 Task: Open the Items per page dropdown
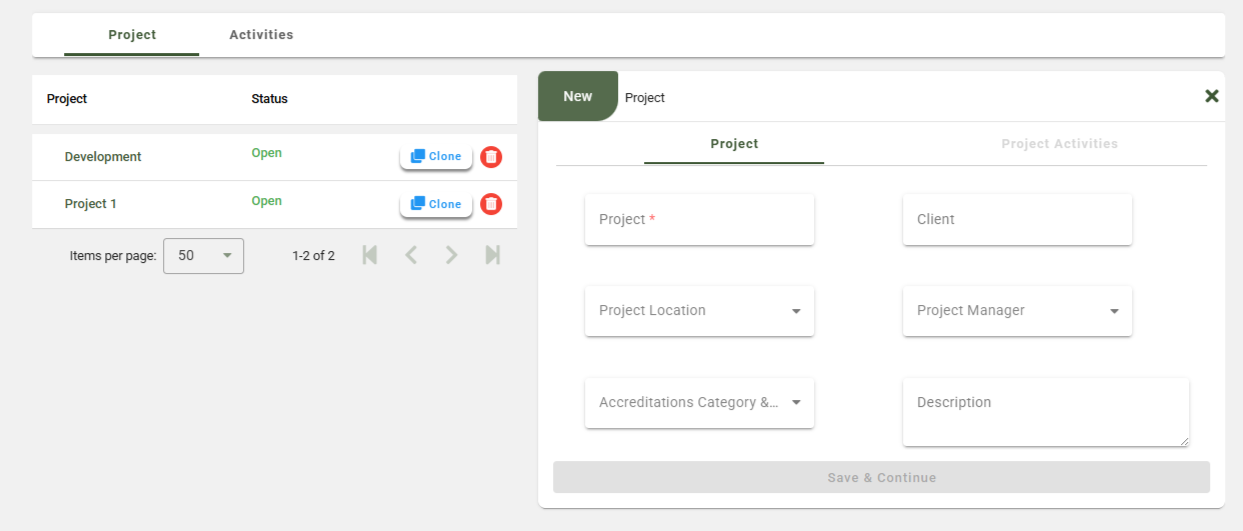click(203, 255)
